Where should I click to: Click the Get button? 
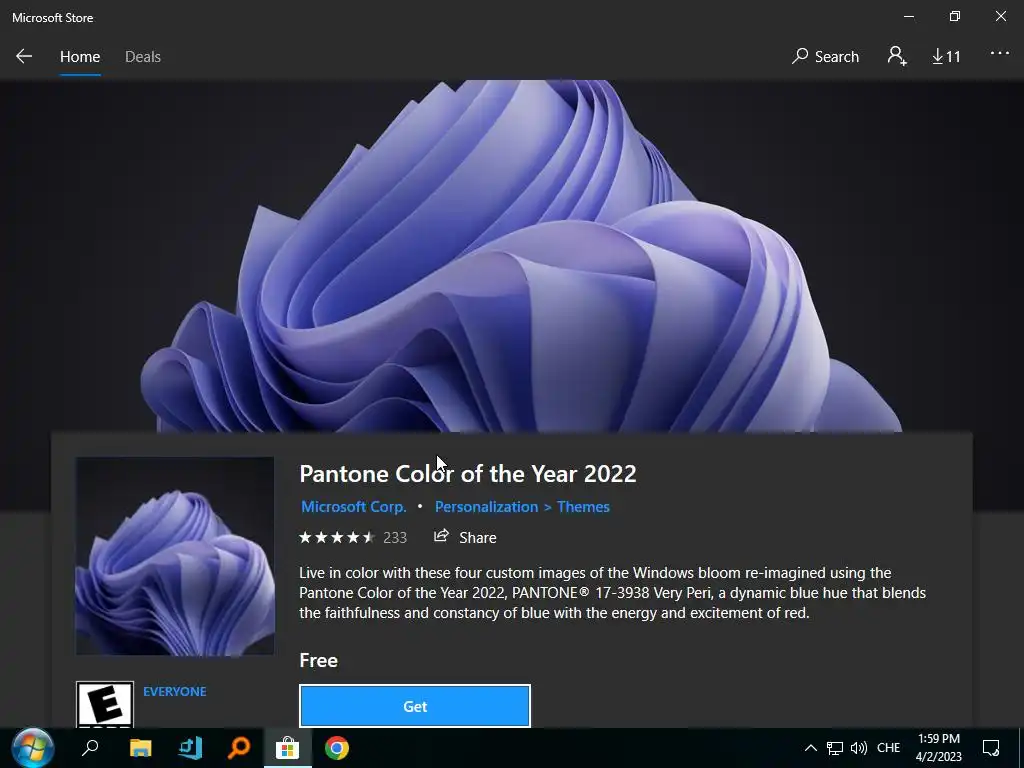point(415,706)
